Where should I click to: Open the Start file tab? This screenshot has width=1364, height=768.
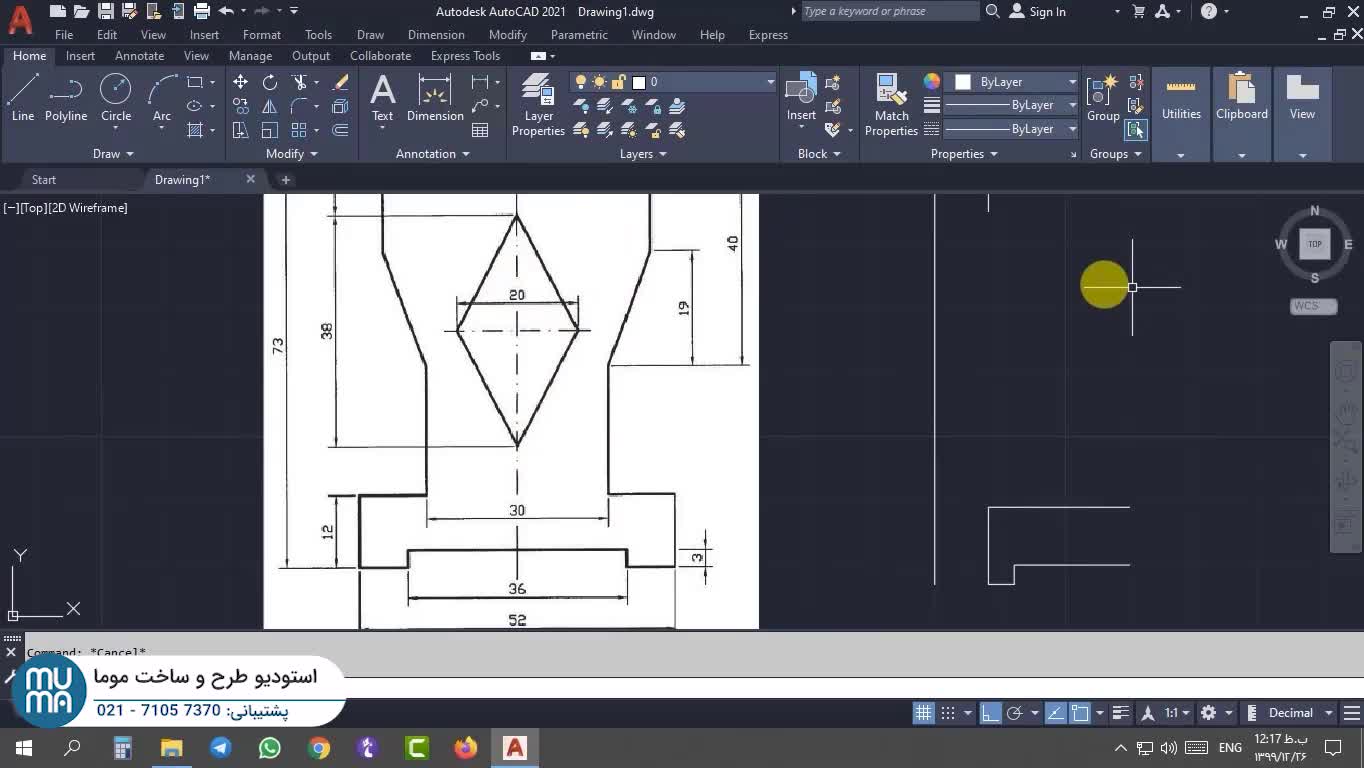tap(44, 180)
